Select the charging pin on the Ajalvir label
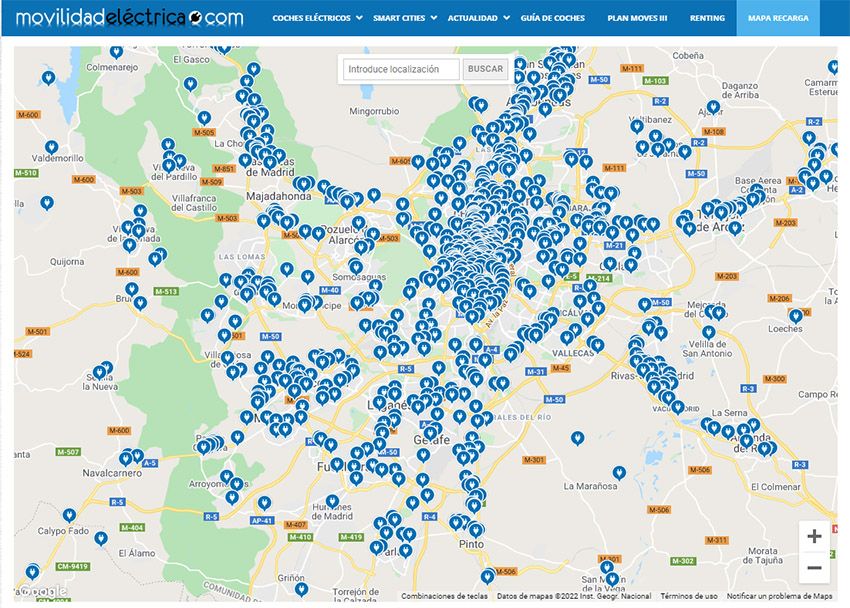 point(713,107)
